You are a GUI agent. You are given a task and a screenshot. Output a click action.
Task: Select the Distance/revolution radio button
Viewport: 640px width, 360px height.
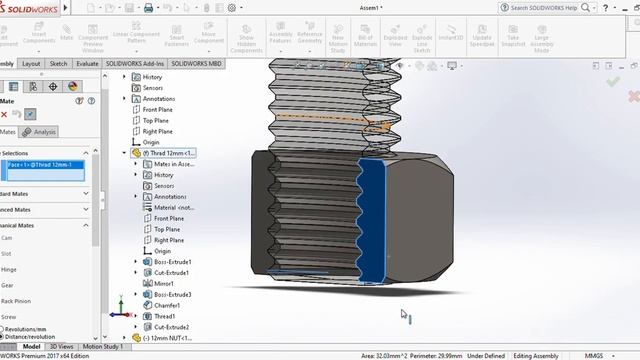(x=1, y=337)
